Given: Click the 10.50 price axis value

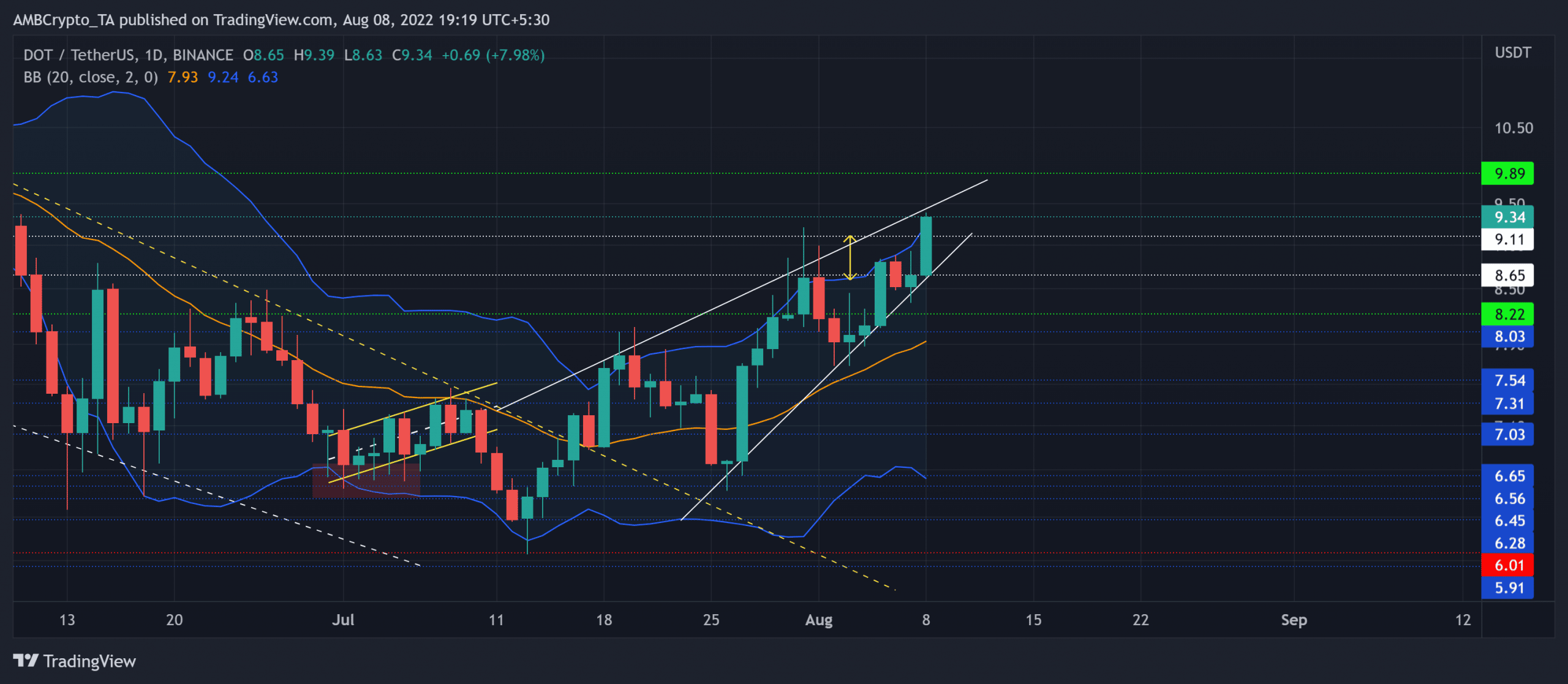Looking at the screenshot, I should [x=1513, y=128].
